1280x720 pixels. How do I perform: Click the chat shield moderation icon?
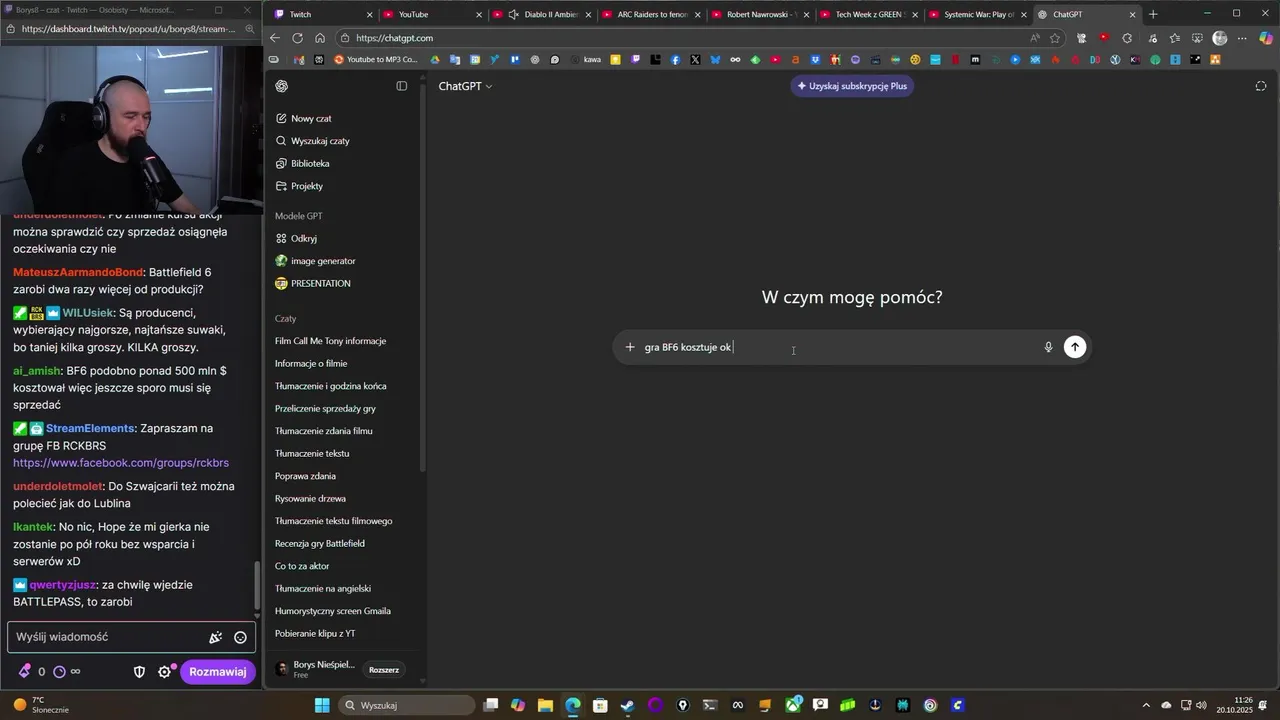(140, 672)
